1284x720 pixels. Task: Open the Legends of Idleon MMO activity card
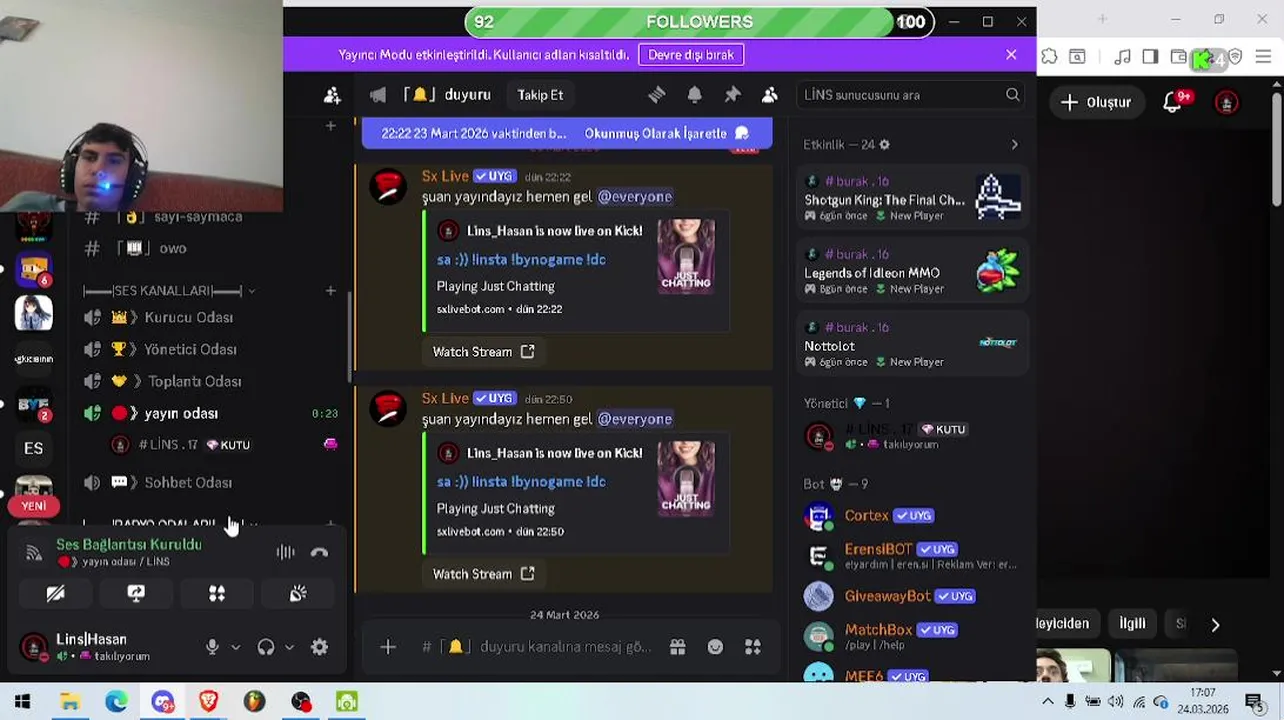coord(912,271)
